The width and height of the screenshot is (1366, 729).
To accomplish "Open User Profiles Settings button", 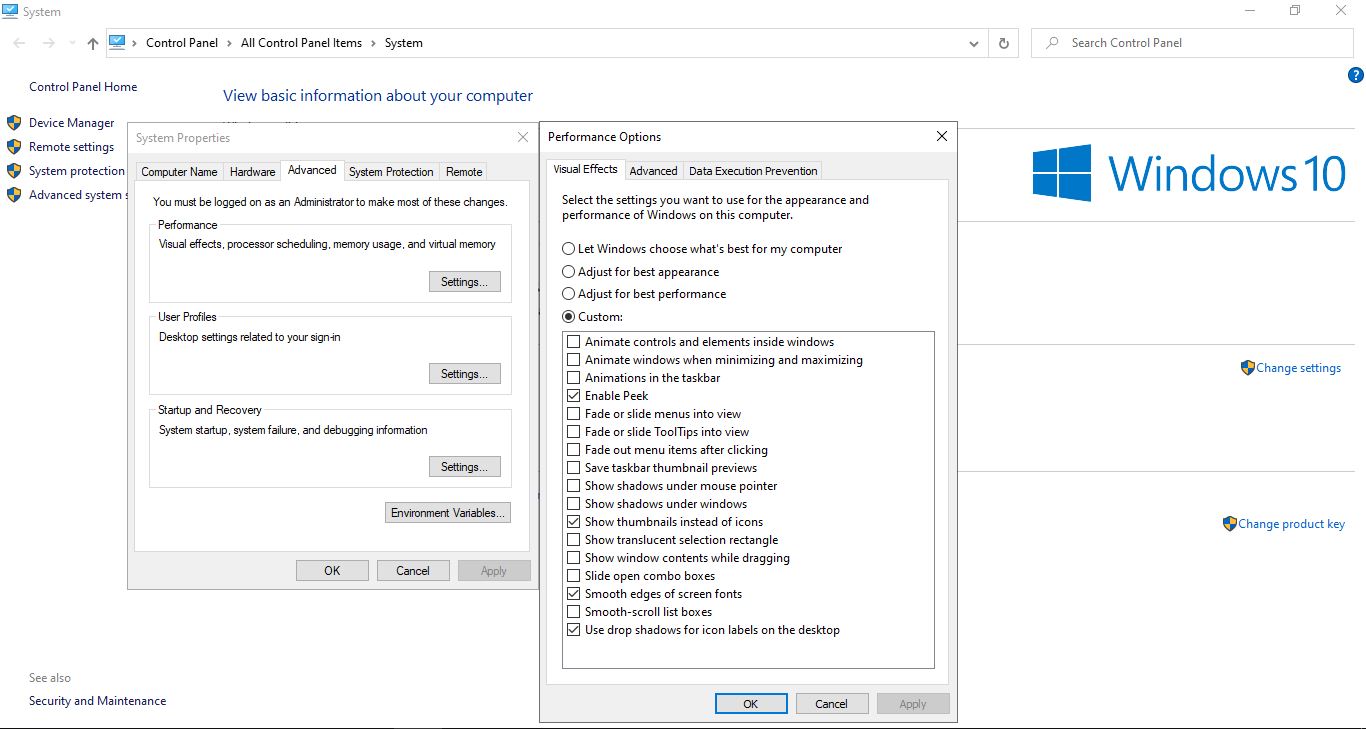I will click(x=464, y=374).
